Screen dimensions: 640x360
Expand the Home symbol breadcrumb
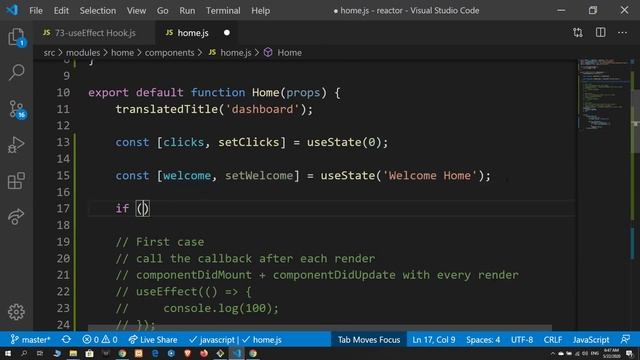point(283,53)
